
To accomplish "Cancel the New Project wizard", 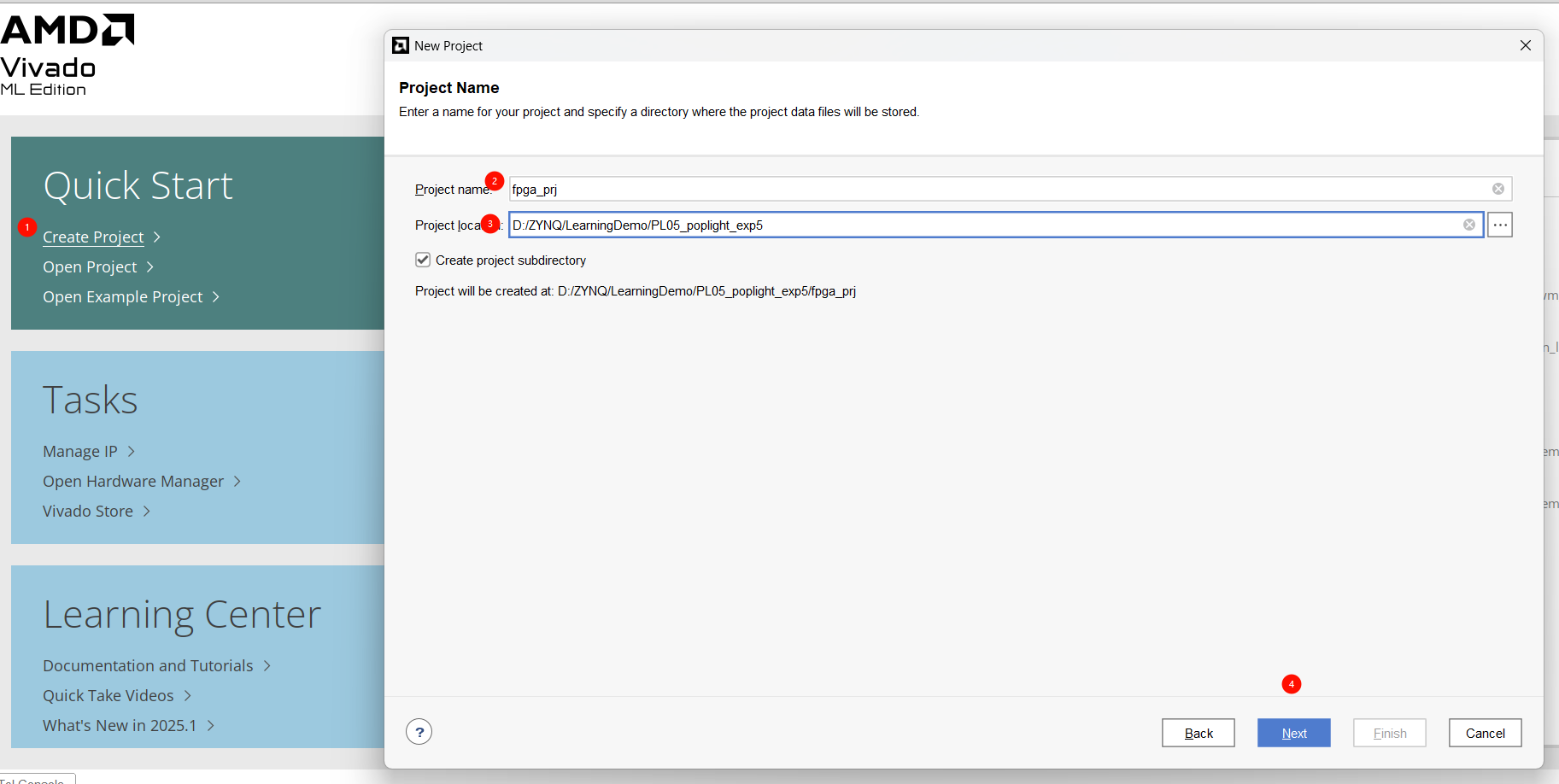I will (x=1485, y=733).
